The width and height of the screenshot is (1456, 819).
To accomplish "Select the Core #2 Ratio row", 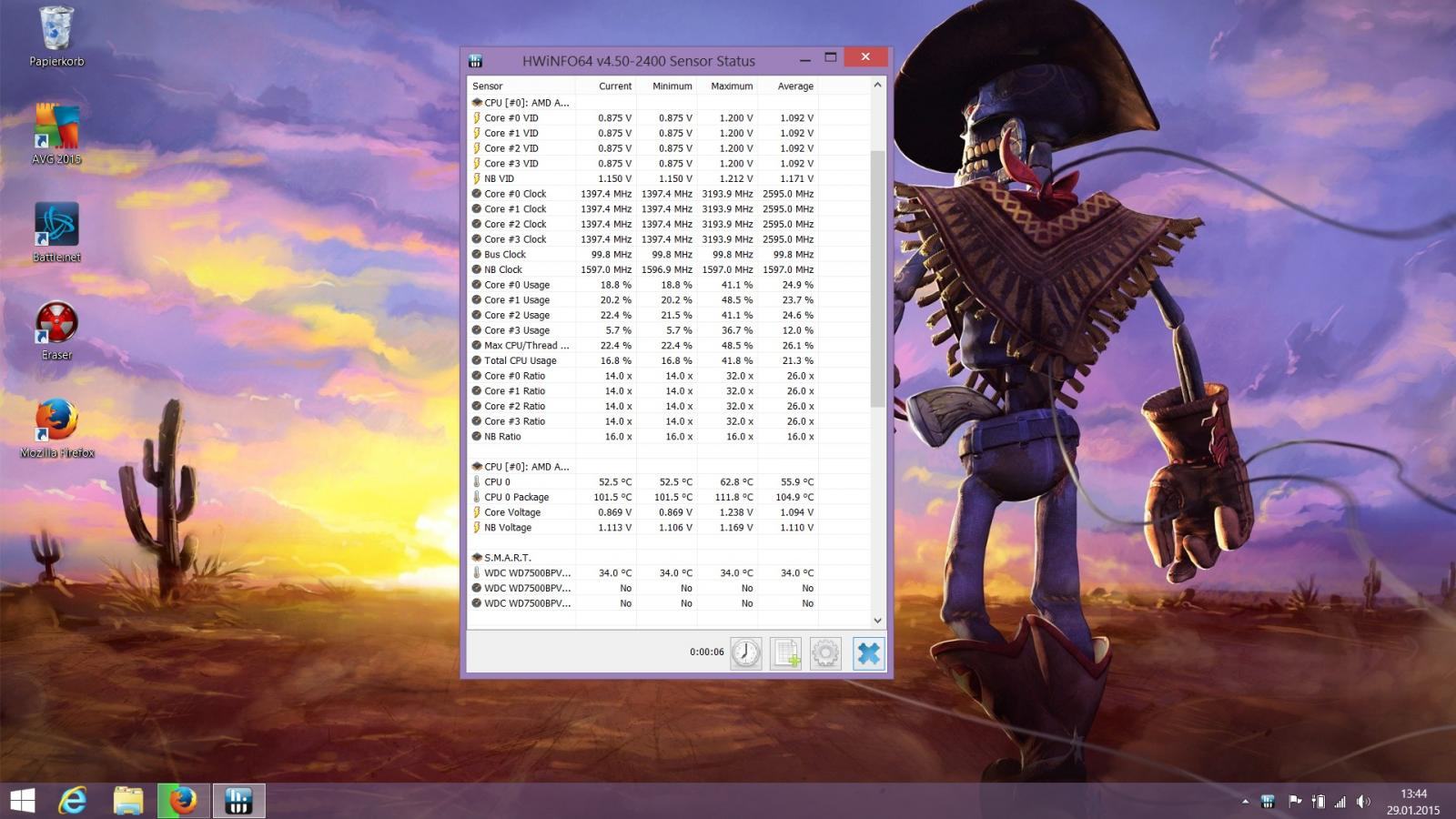I will tap(642, 407).
